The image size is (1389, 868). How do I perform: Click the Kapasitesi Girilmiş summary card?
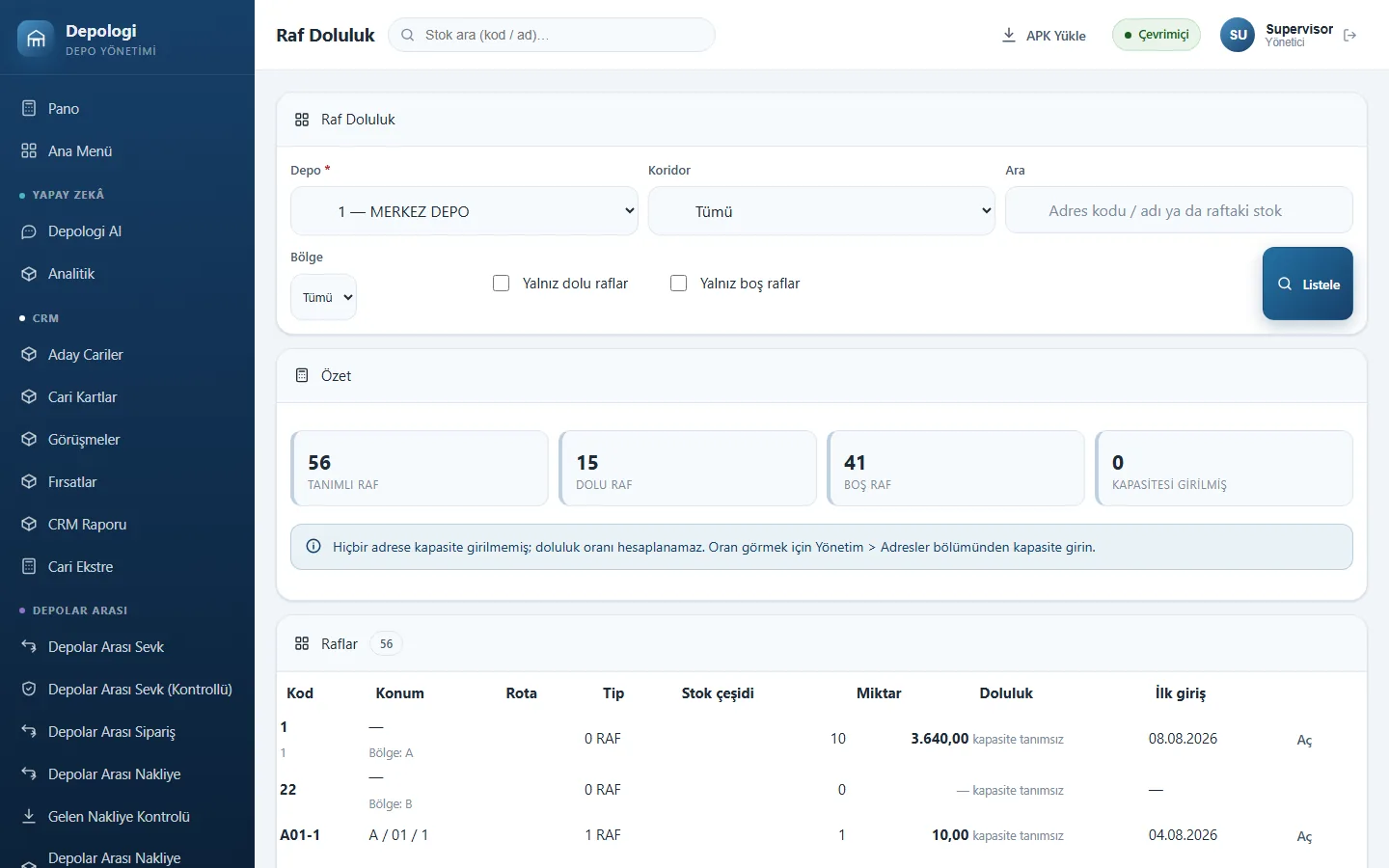point(1224,469)
